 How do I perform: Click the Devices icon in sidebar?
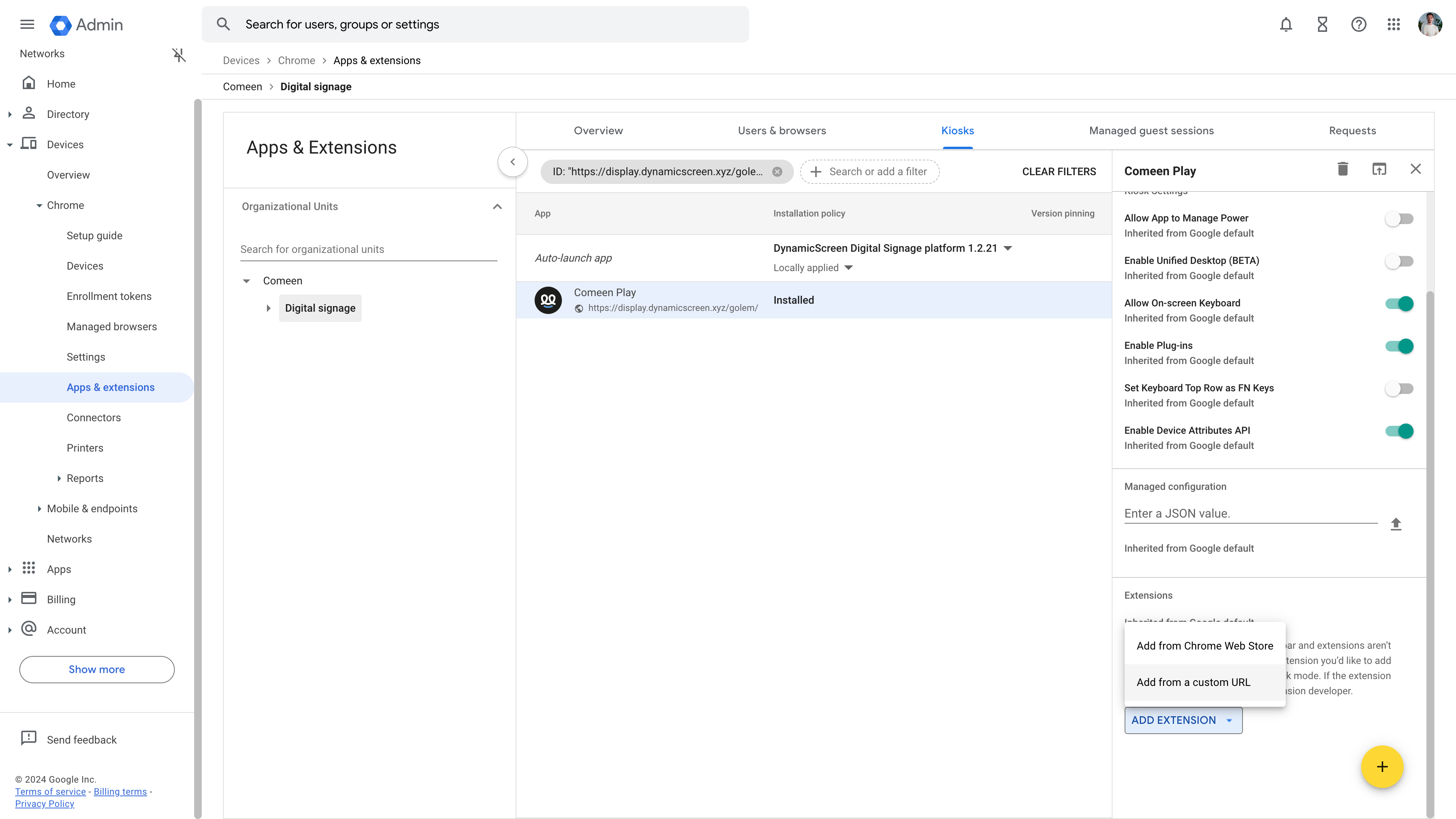click(29, 144)
